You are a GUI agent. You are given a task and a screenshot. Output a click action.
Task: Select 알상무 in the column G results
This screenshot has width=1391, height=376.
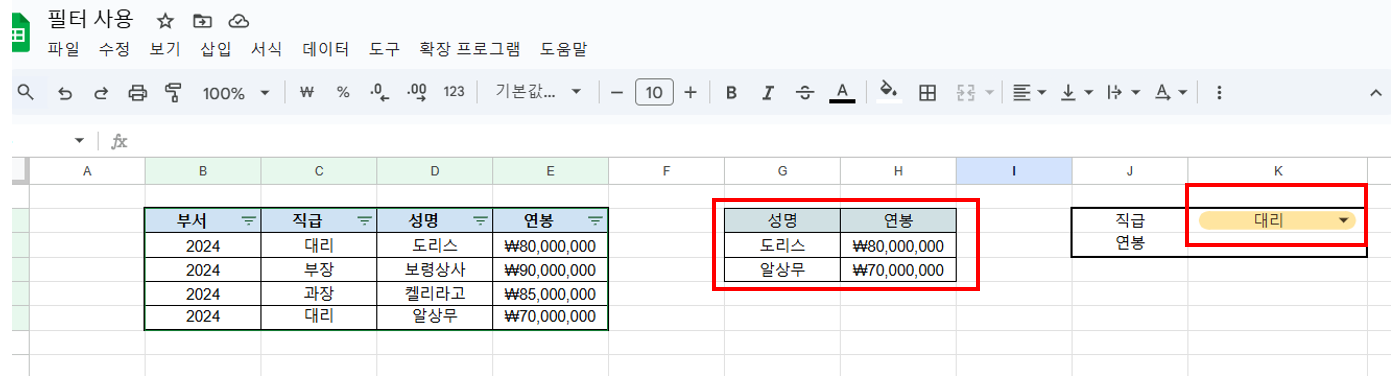point(783,269)
